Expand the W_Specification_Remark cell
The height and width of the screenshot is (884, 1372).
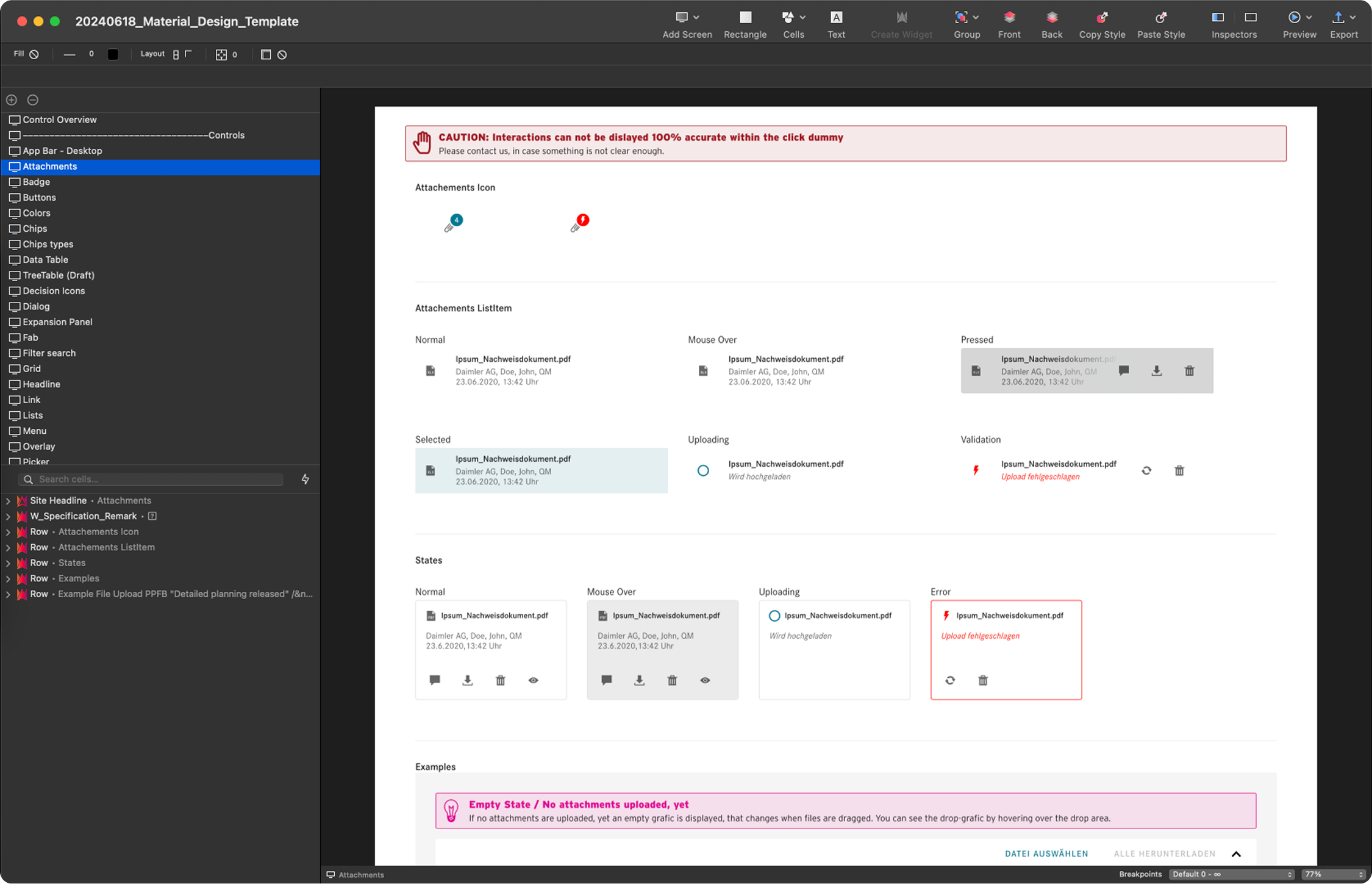point(8,517)
